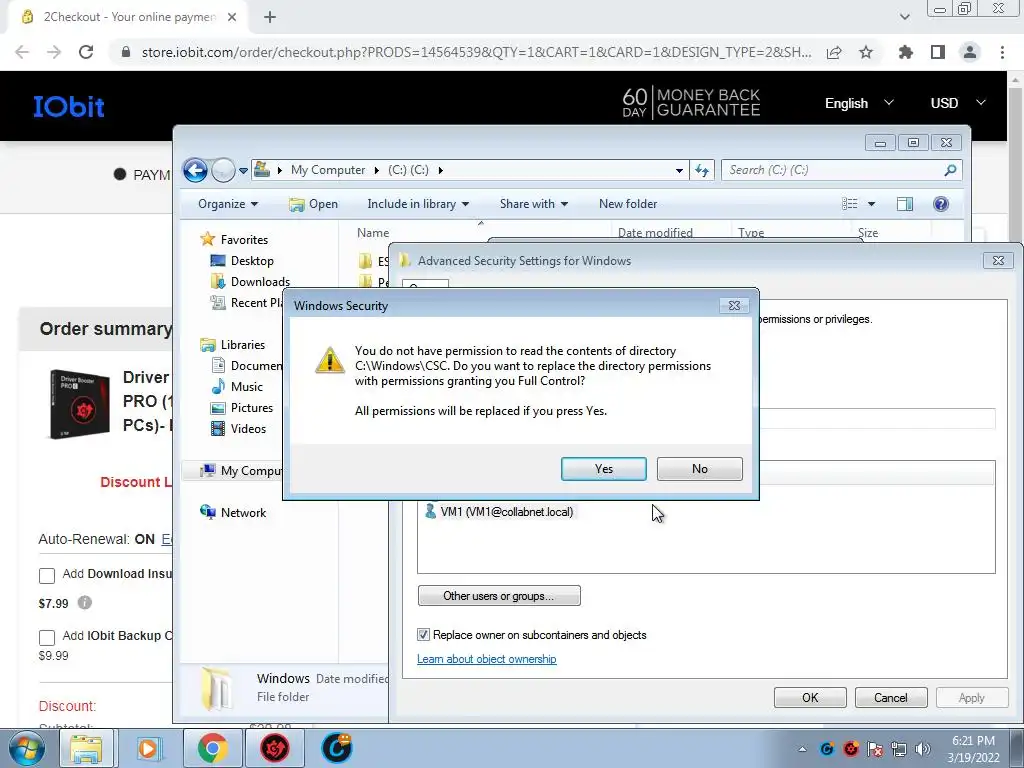Open Chrome profile icon
Image resolution: width=1024 pixels, height=768 pixels.
[970, 52]
